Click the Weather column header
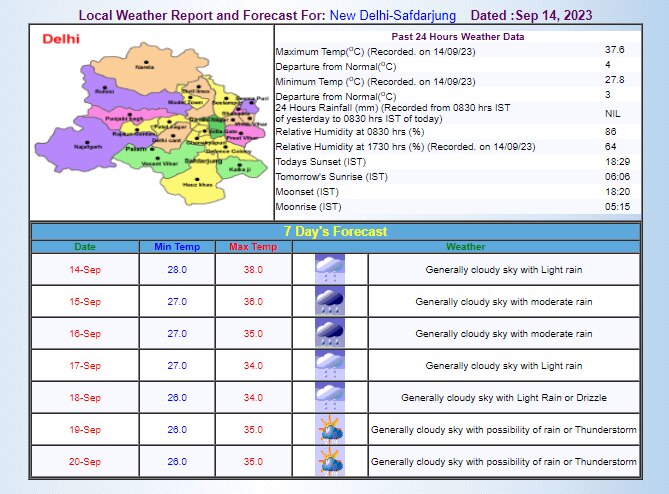 pyautogui.click(x=465, y=247)
